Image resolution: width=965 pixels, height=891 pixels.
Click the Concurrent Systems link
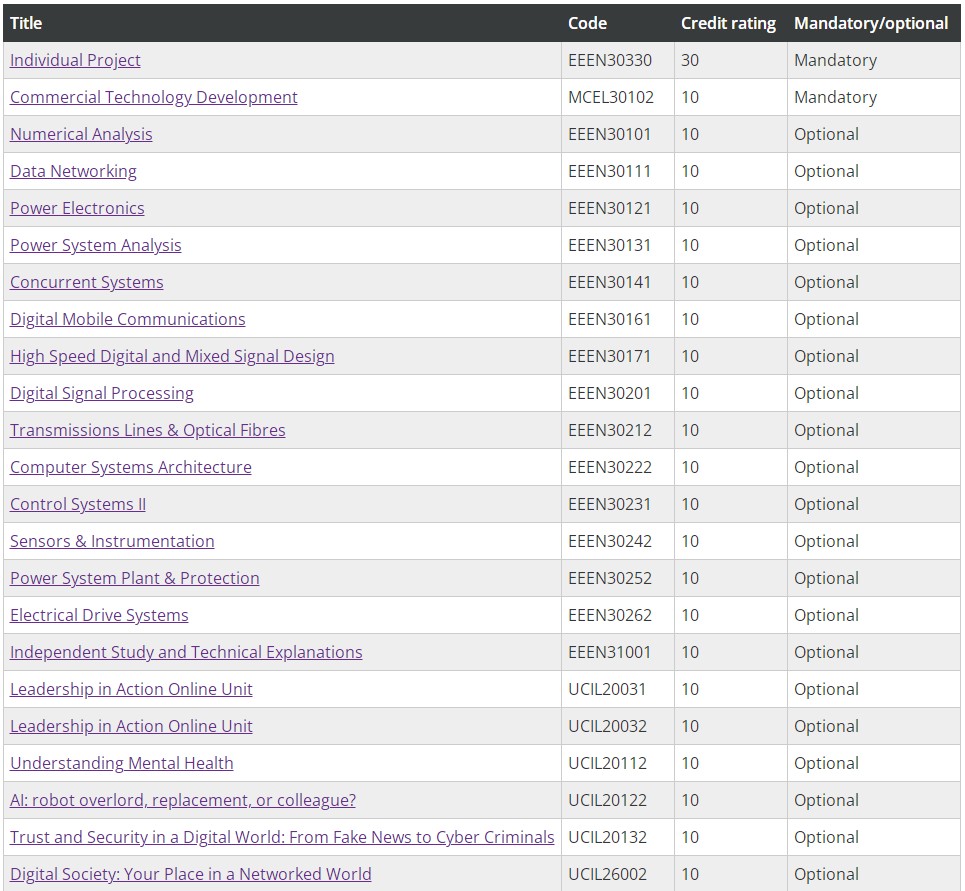click(x=87, y=282)
